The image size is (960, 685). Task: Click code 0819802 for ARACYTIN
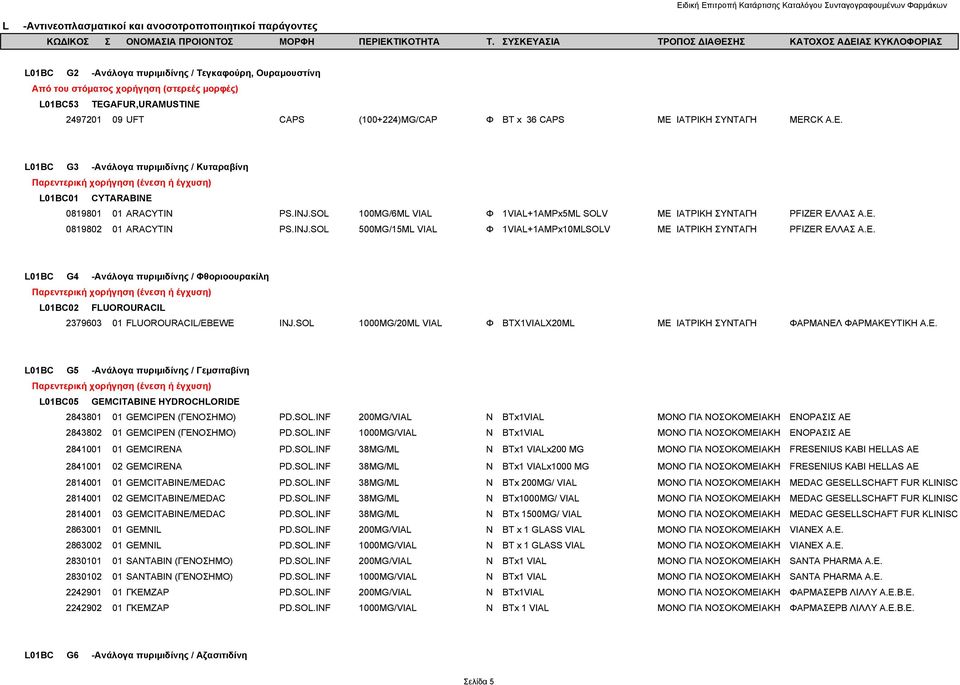click(83, 230)
